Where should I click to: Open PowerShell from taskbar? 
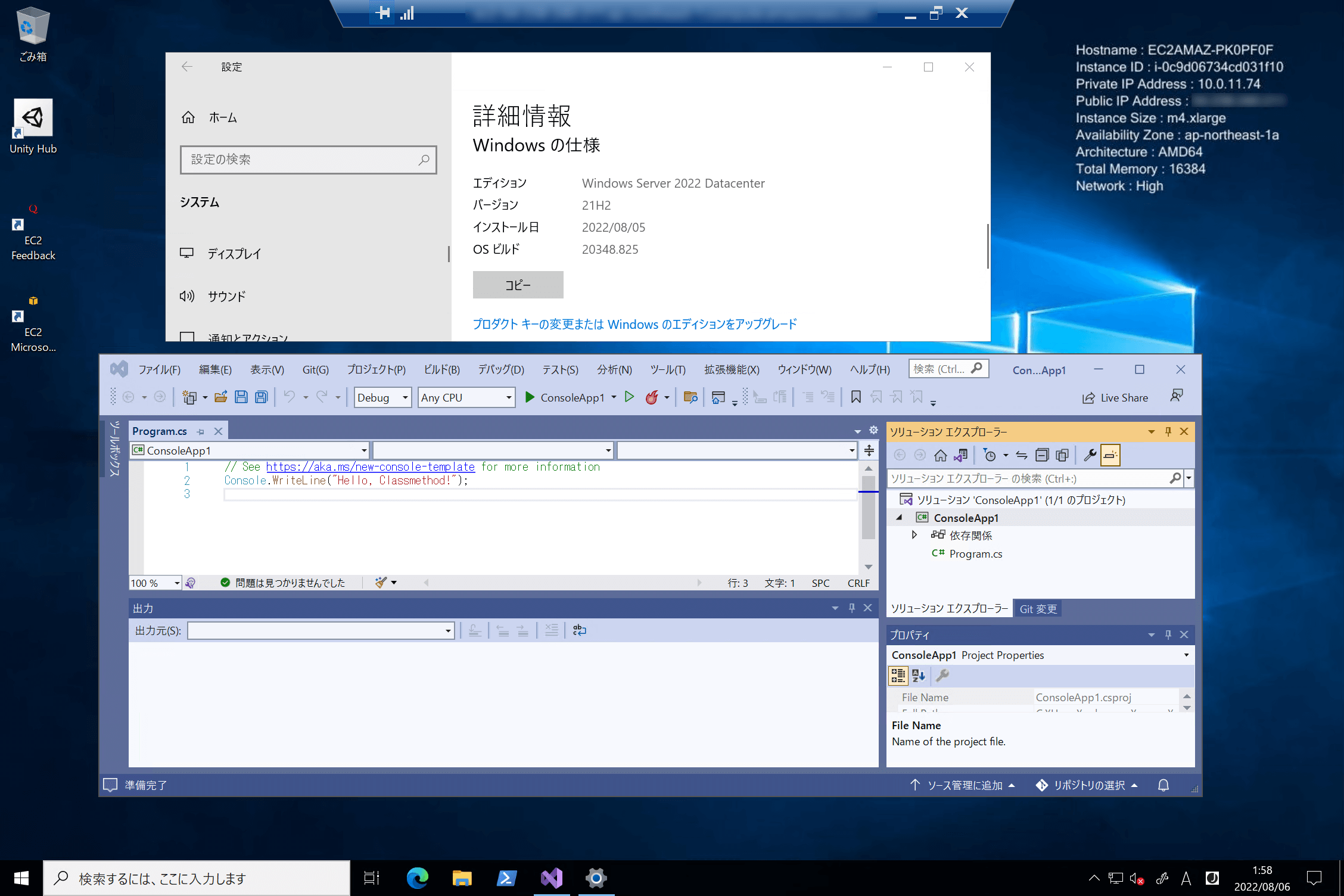point(507,878)
